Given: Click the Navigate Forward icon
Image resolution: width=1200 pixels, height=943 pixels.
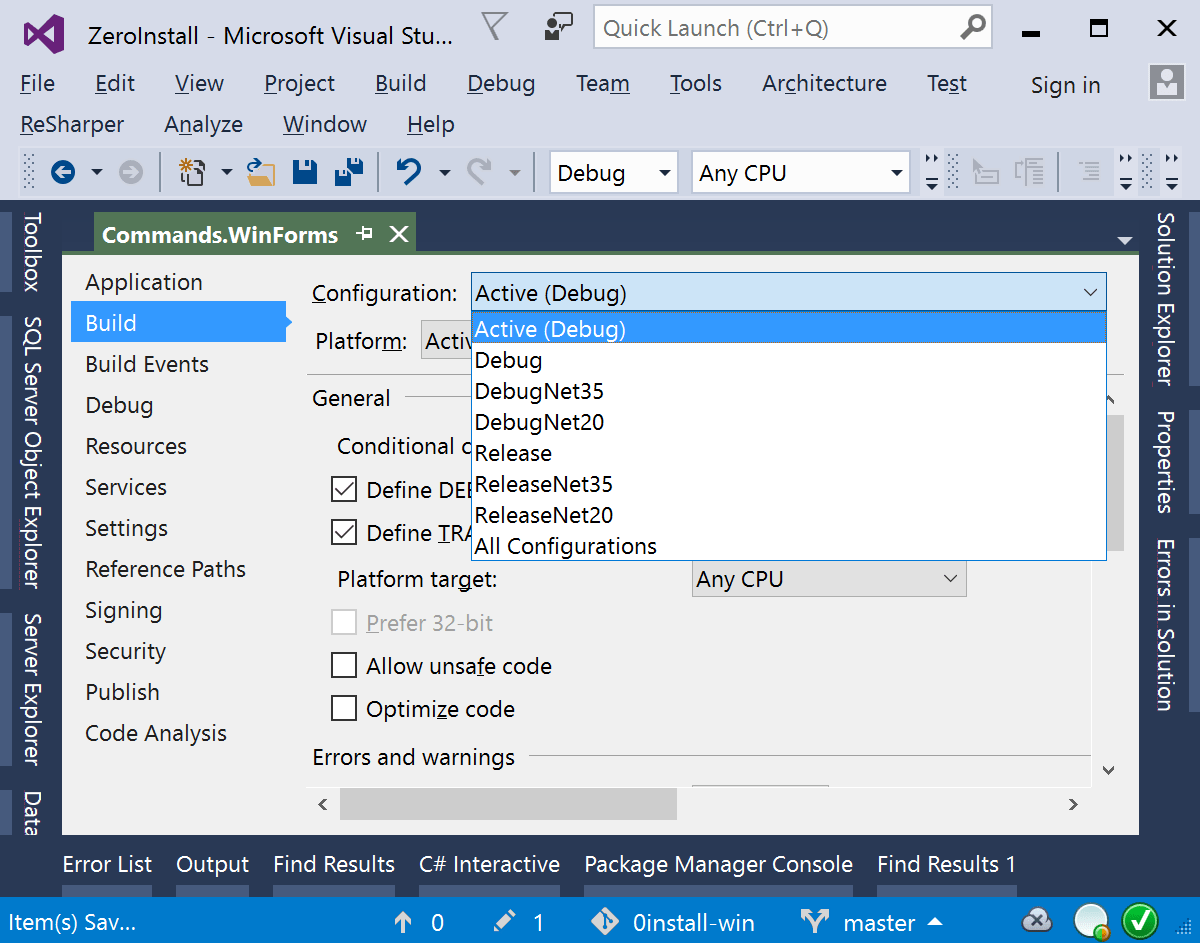Looking at the screenshot, I should click(x=131, y=173).
